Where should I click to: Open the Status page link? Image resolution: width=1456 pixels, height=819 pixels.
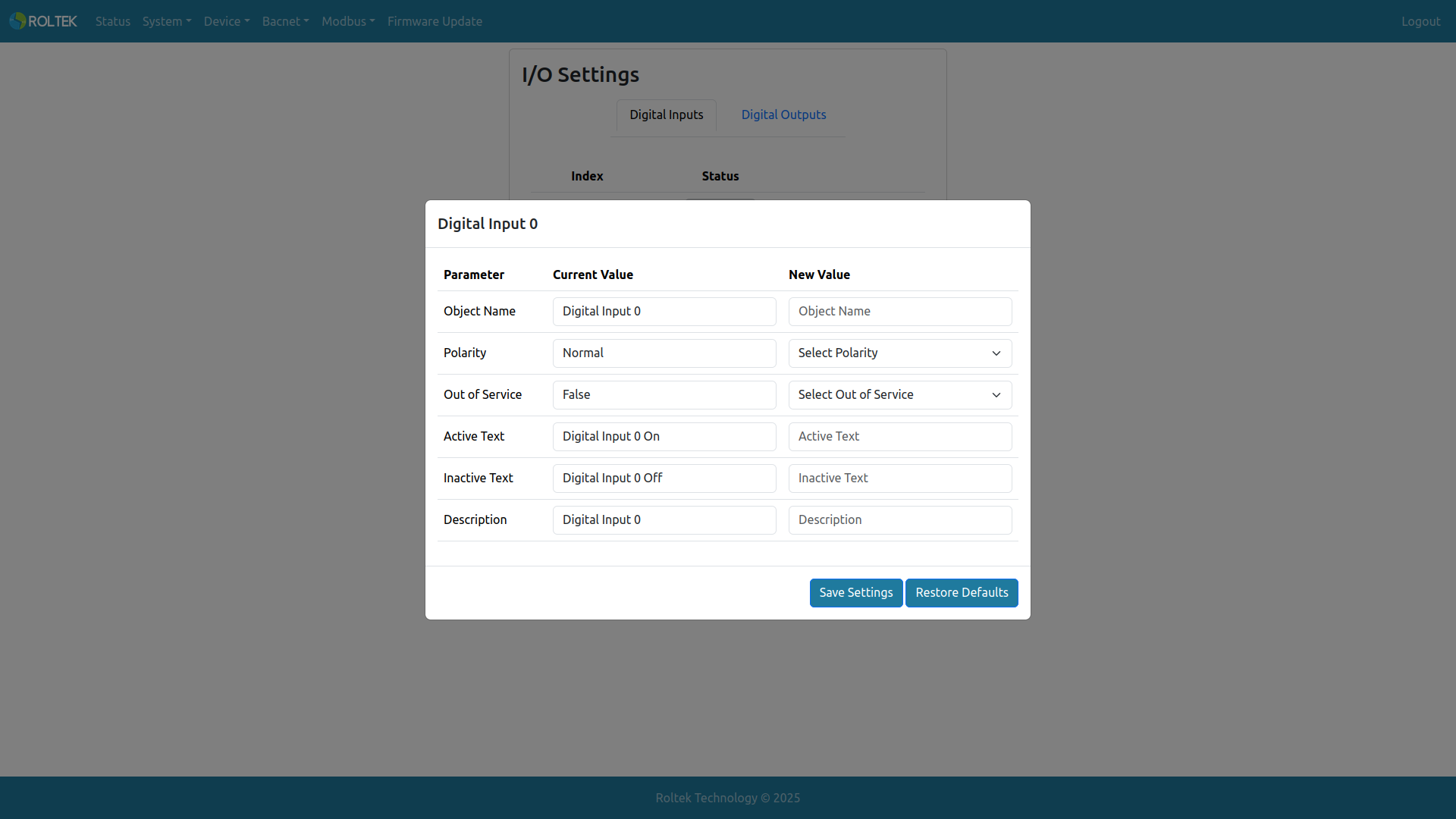[113, 21]
